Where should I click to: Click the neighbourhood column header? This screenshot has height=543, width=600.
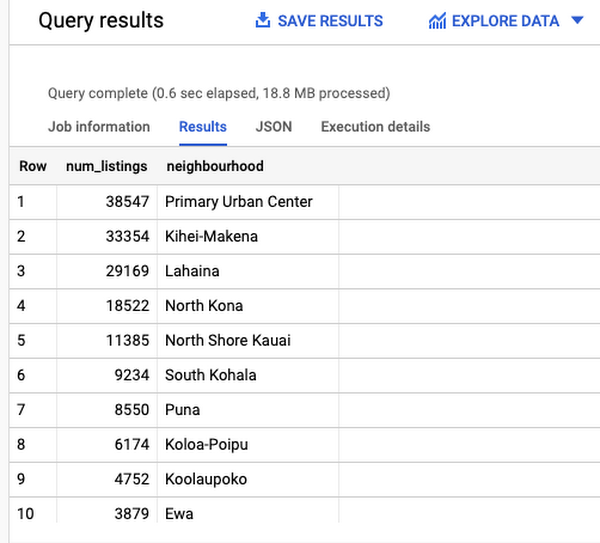pos(215,166)
